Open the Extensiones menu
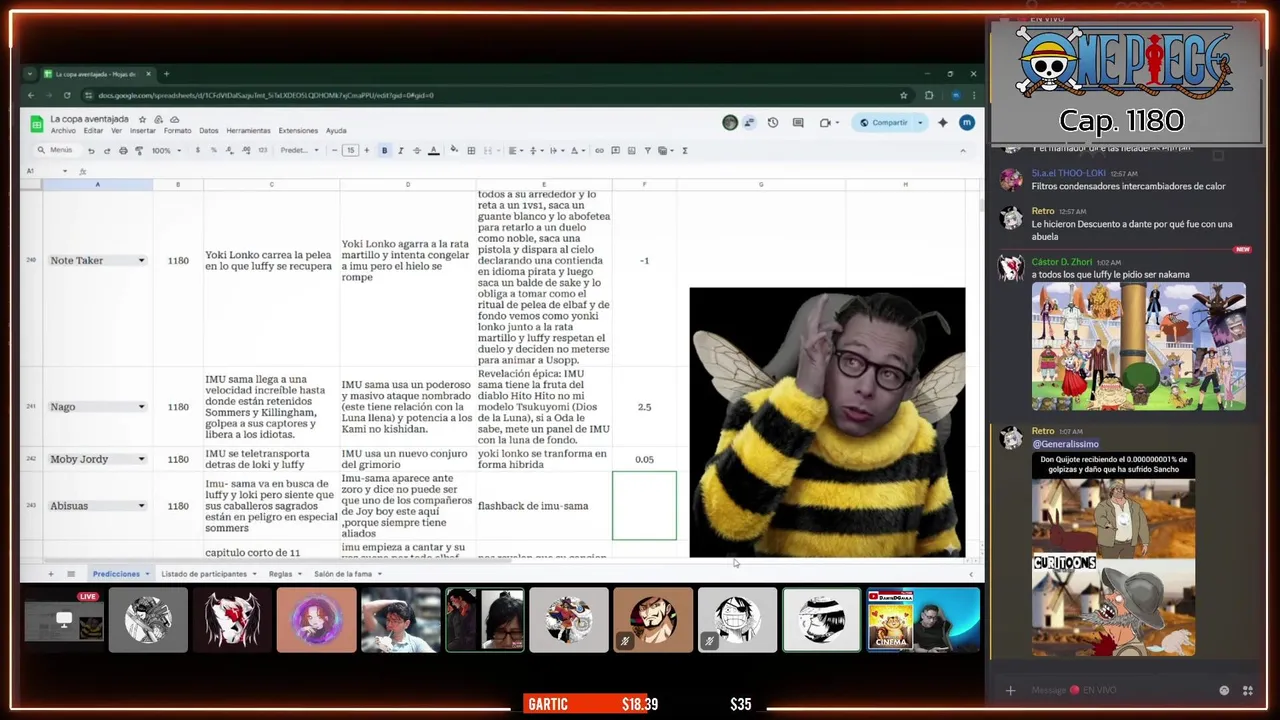Screen dimensions: 1280x720 (298, 131)
